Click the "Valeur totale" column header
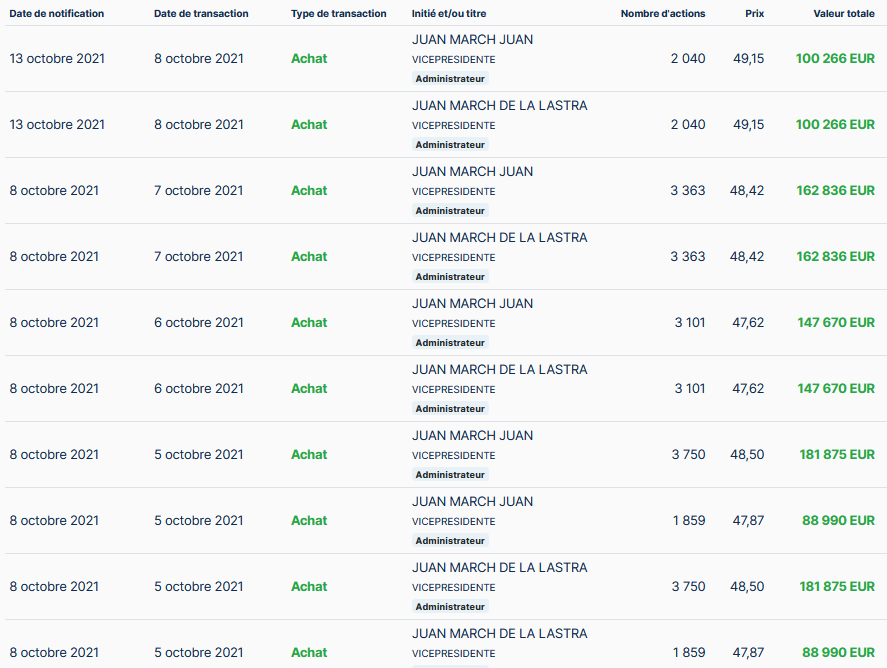Screen dimensions: 887x668 pyautogui.click(x=844, y=14)
